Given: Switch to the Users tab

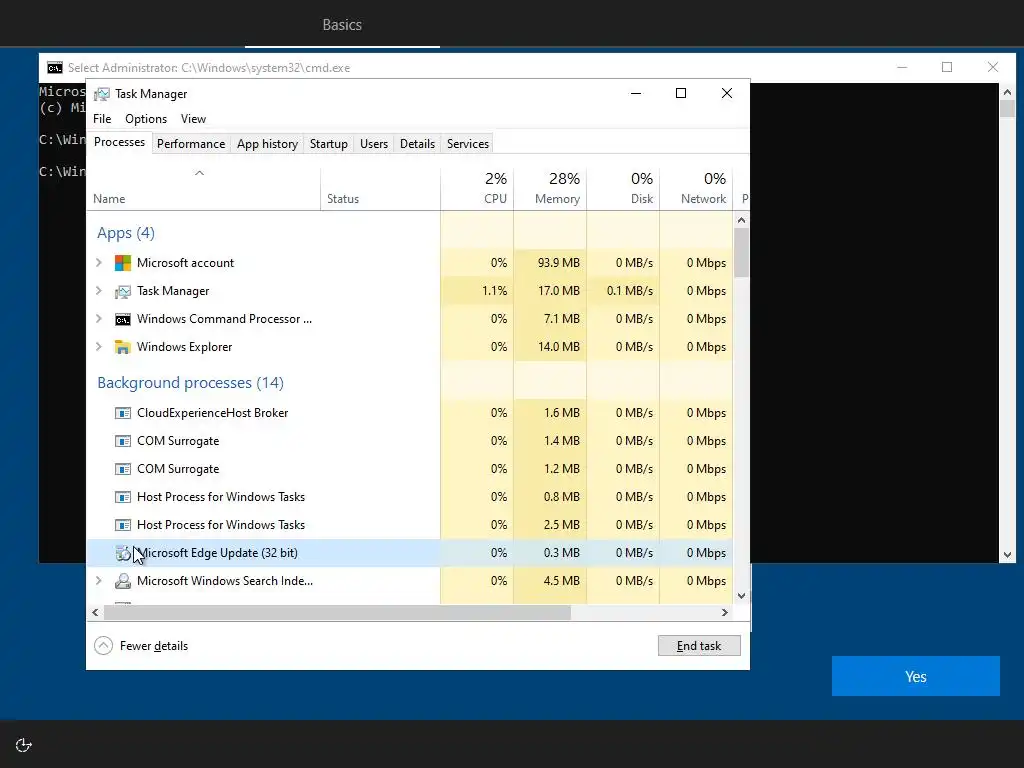Looking at the screenshot, I should [374, 144].
